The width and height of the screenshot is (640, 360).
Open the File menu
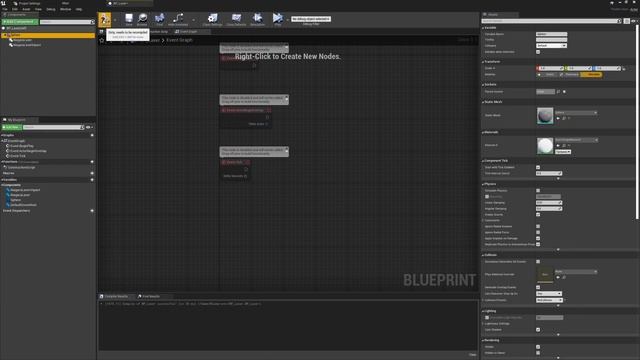point(5,9)
